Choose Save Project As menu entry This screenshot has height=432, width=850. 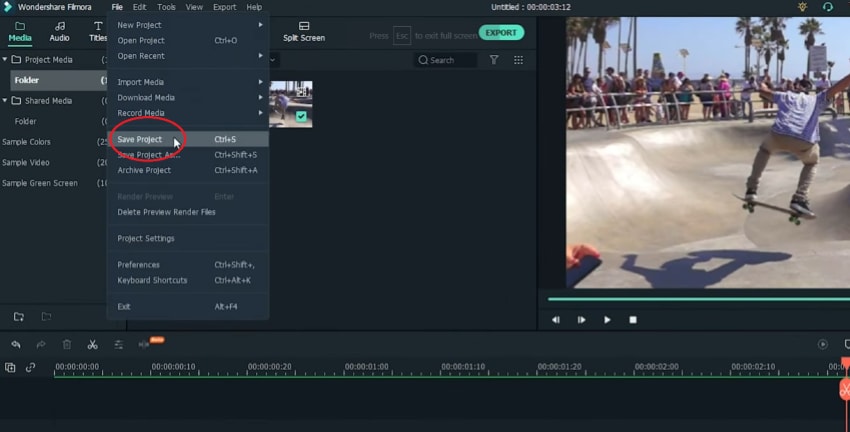click(188, 155)
